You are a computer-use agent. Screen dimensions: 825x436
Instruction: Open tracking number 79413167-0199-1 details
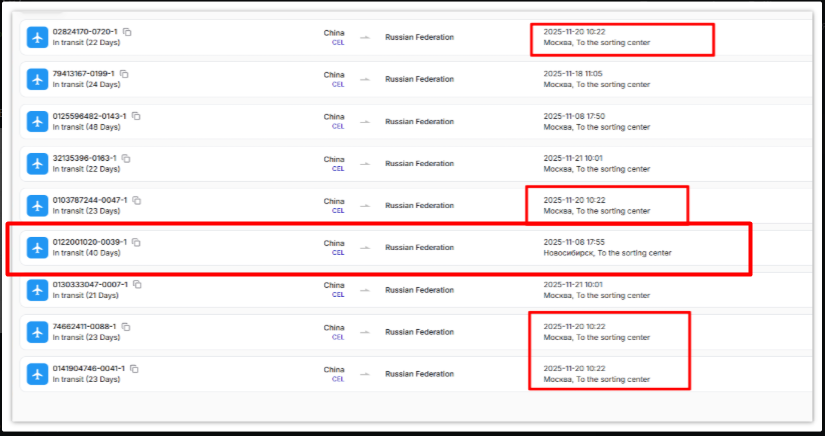click(x=83, y=74)
